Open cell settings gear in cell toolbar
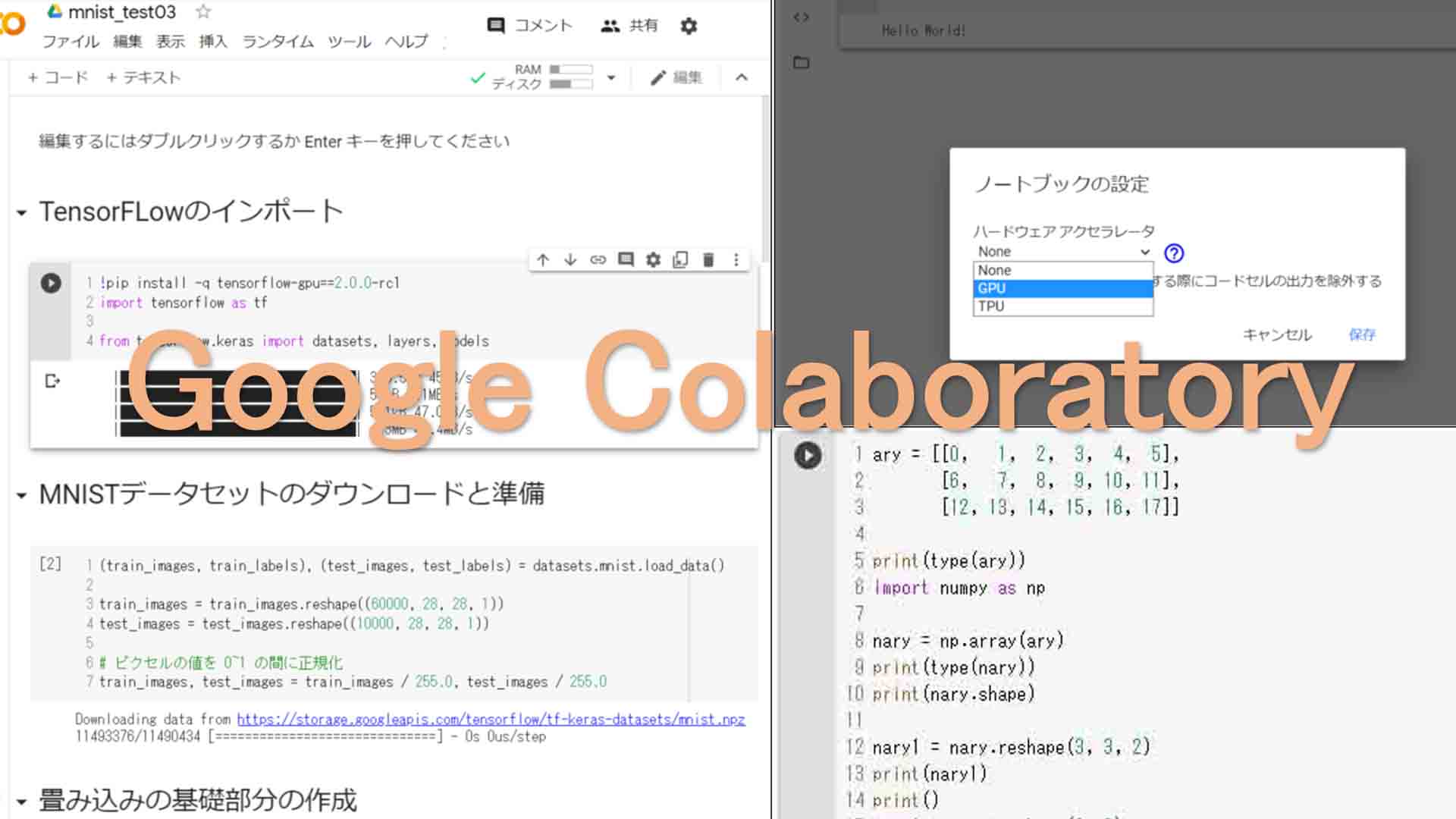 pos(653,260)
